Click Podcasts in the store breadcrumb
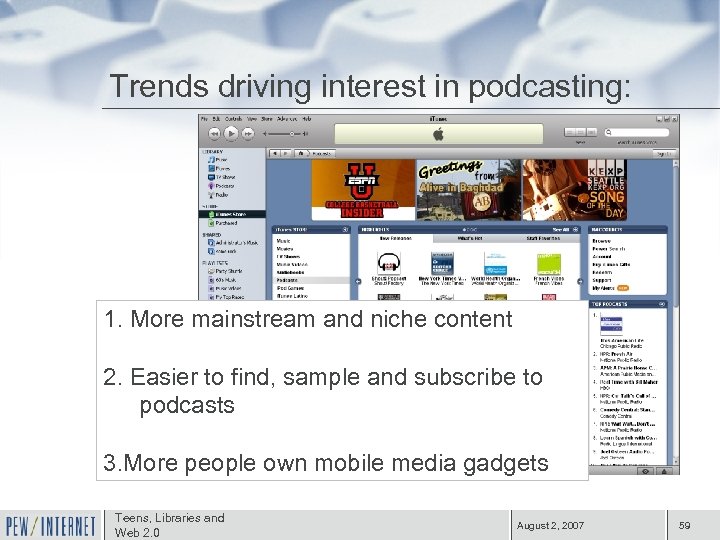 click(321, 153)
